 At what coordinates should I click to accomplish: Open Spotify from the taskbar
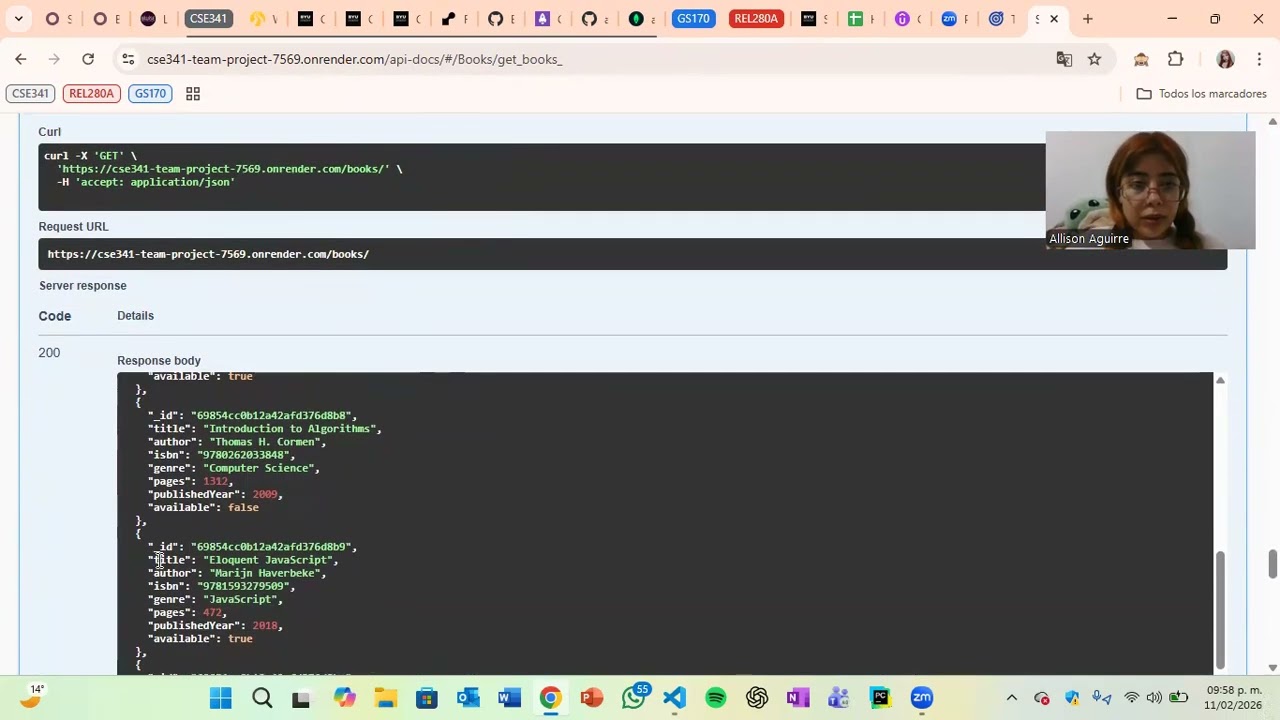pyautogui.click(x=716, y=698)
